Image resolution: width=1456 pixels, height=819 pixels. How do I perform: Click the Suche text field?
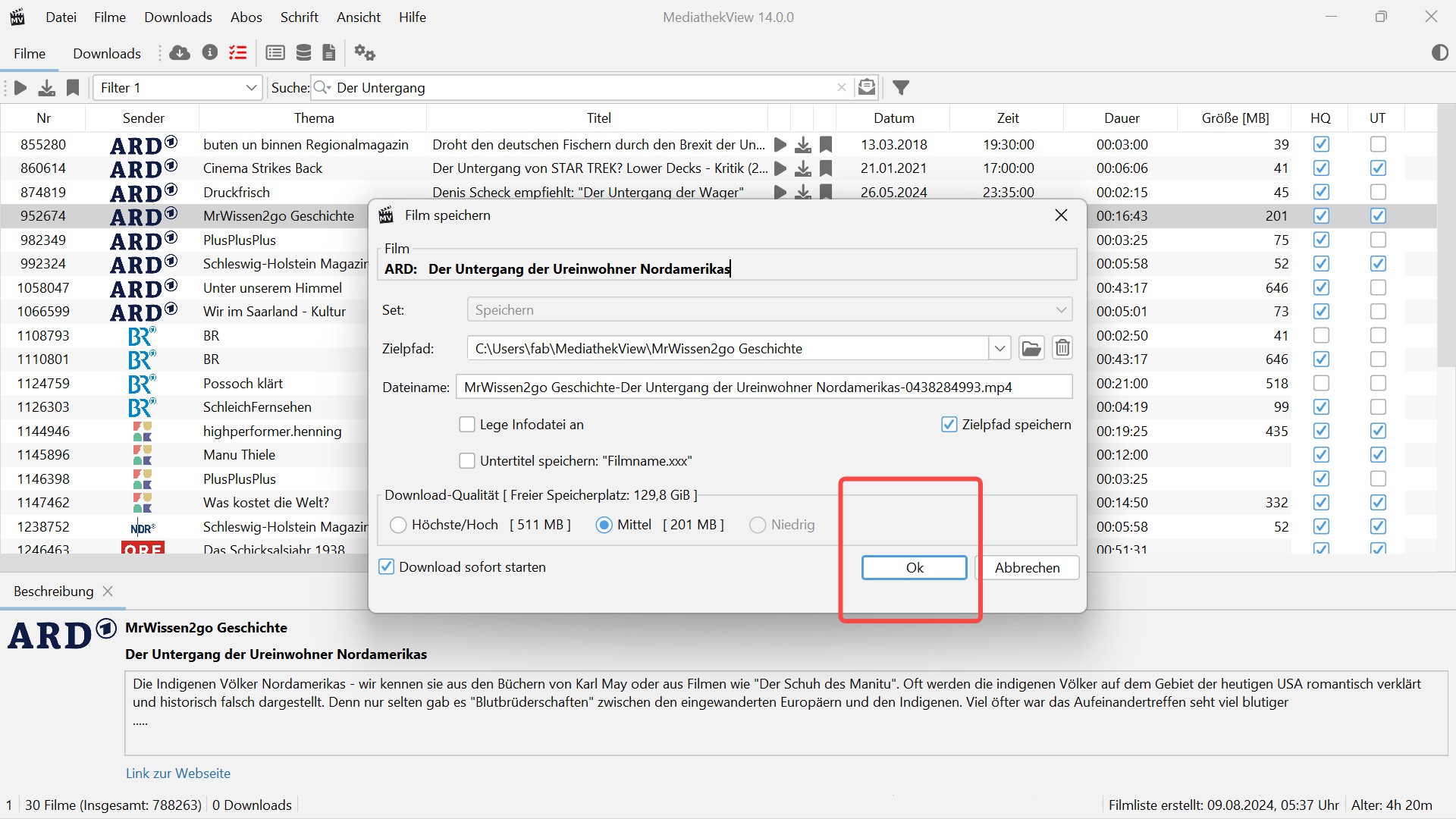click(x=584, y=88)
